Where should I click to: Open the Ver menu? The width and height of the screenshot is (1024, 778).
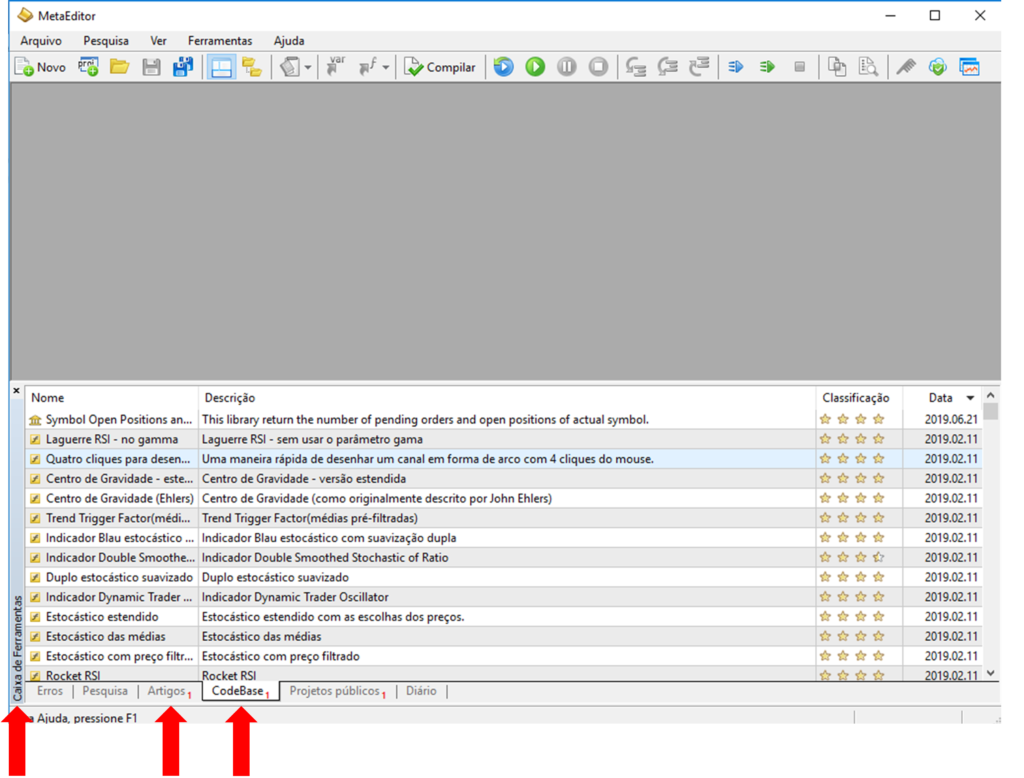[158, 41]
